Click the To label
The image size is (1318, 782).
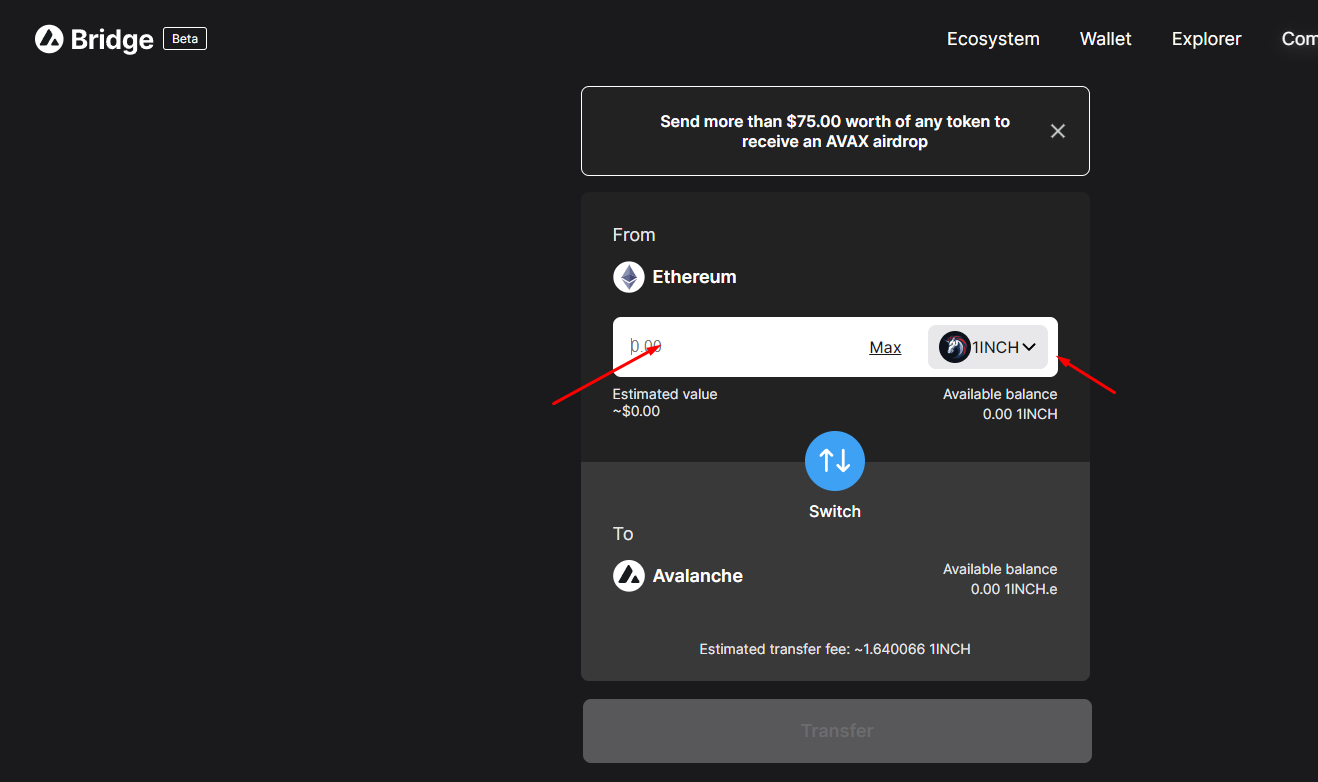pyautogui.click(x=623, y=534)
